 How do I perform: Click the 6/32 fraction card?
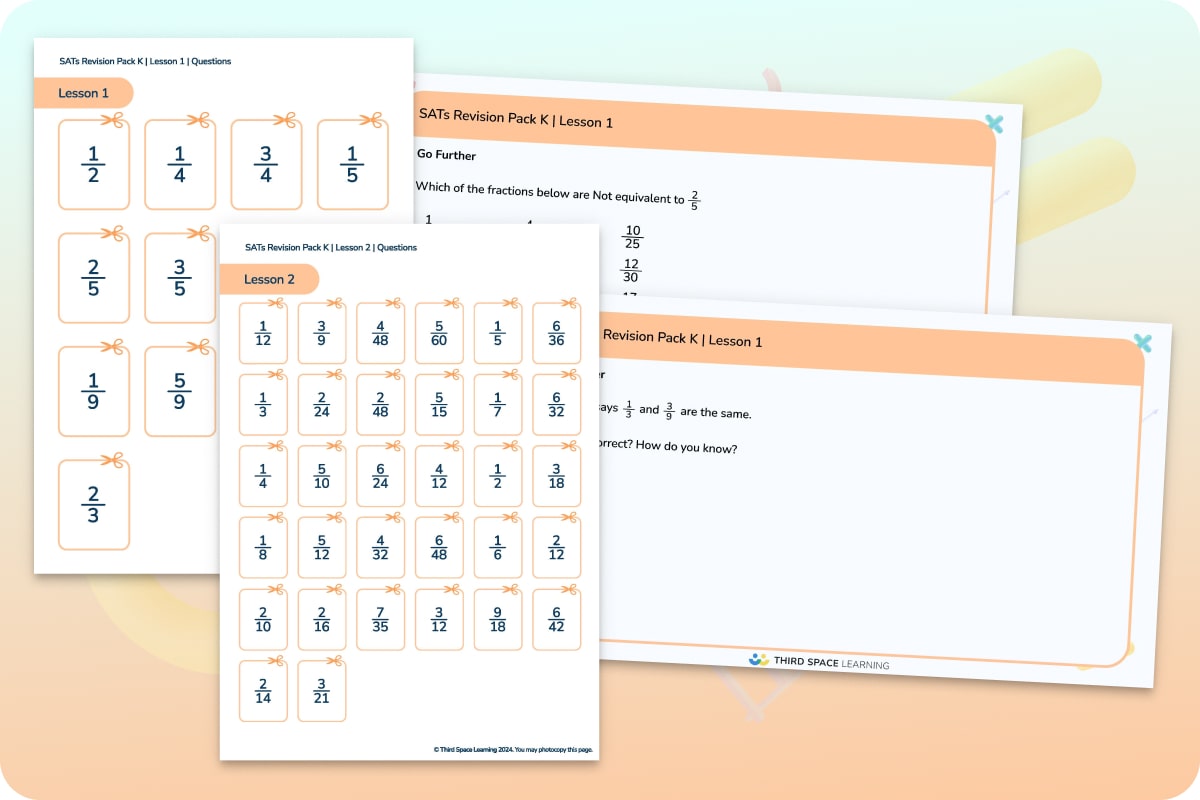(557, 405)
